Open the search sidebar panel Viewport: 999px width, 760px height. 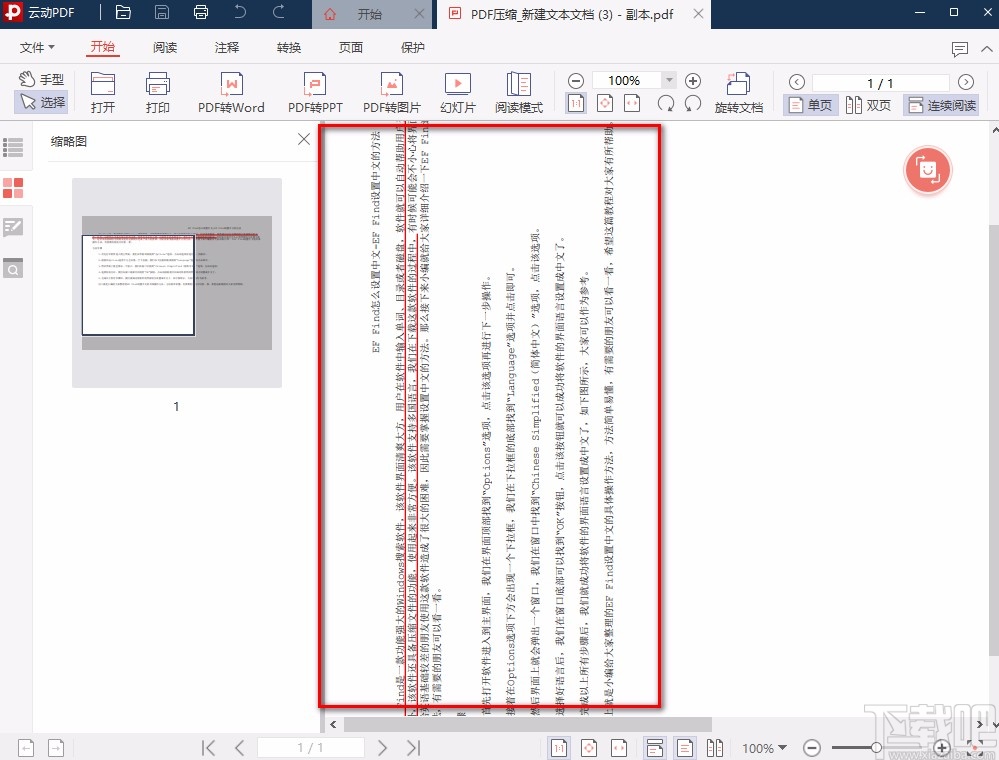(13, 268)
